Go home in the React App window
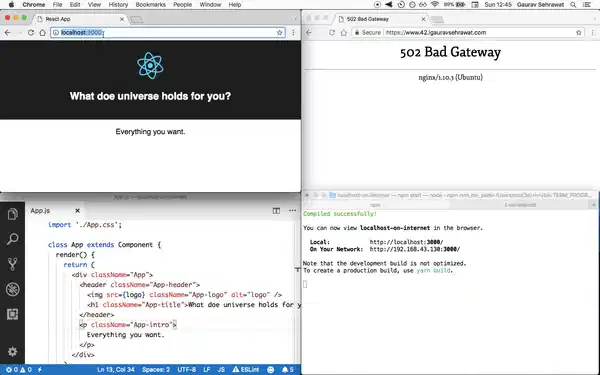Screen dimensions: 600x375 click(x=42, y=33)
